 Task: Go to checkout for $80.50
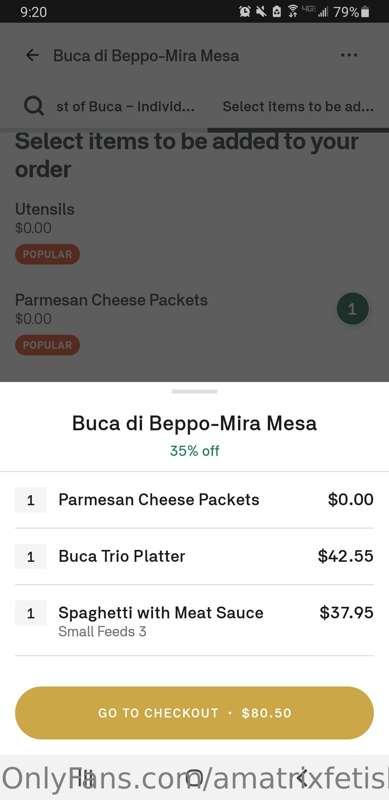click(194, 713)
